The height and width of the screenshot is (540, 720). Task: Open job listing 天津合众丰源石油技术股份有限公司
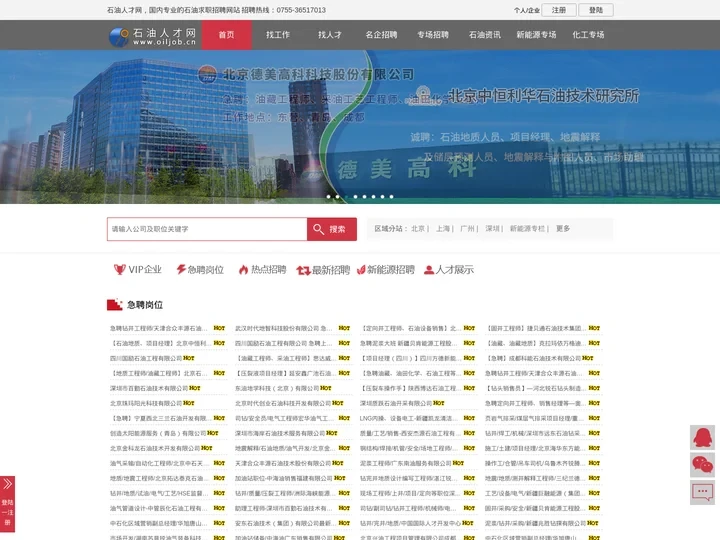283,463
